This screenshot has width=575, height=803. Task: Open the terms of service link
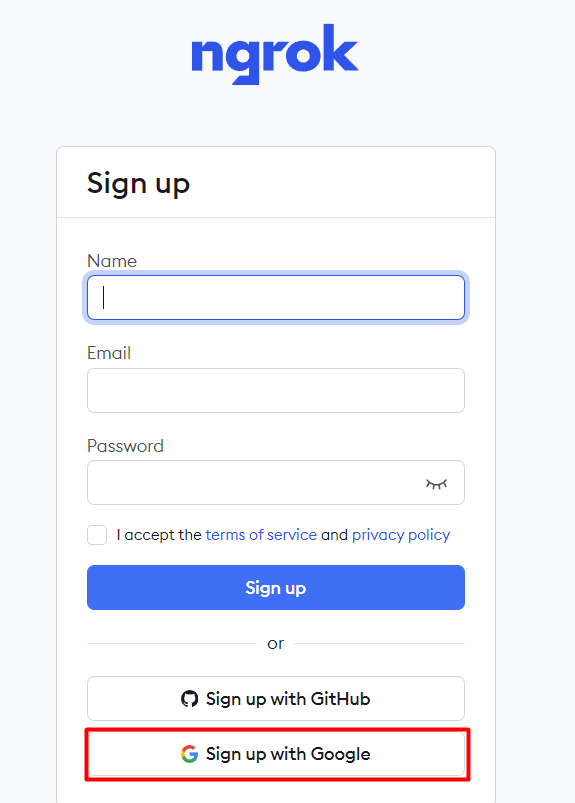pyautogui.click(x=261, y=535)
